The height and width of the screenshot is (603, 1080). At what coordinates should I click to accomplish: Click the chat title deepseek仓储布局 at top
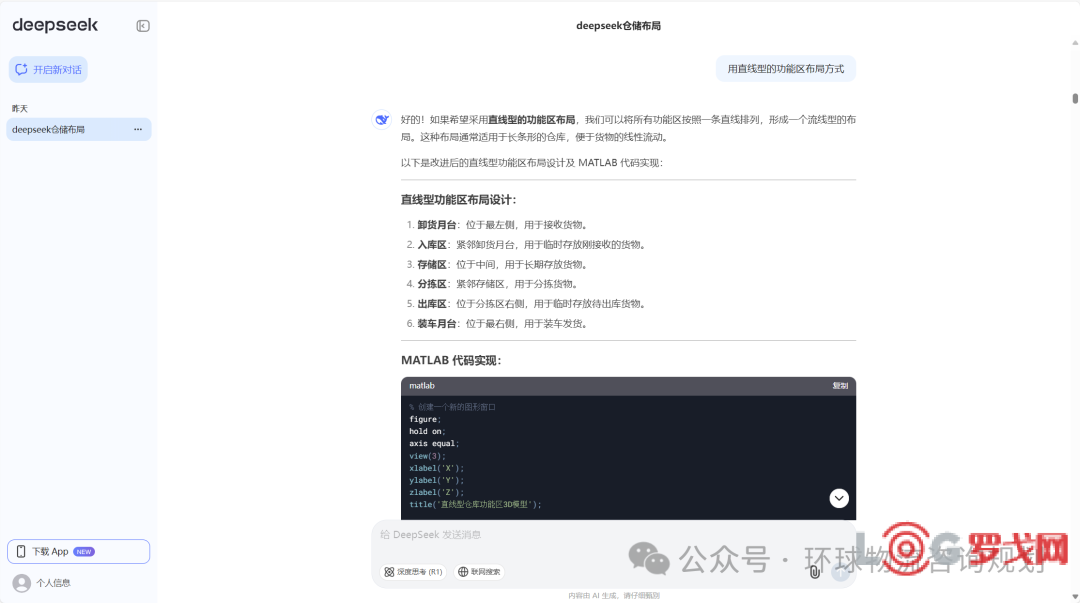click(x=618, y=26)
